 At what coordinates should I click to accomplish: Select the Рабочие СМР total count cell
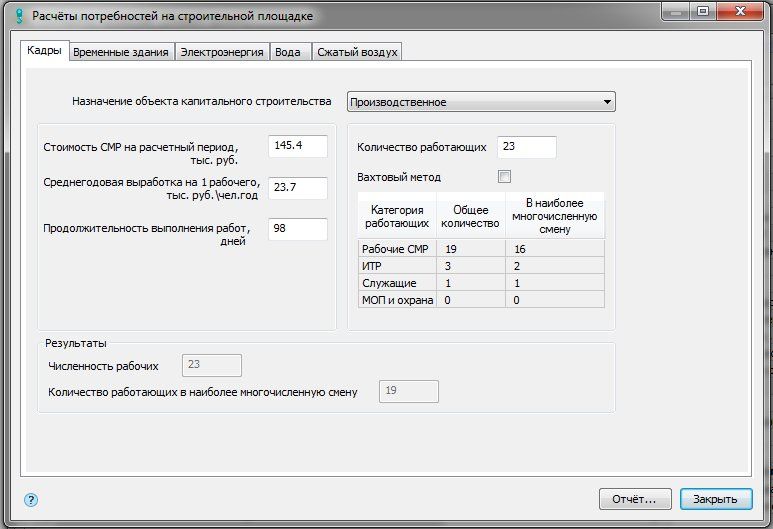point(471,249)
